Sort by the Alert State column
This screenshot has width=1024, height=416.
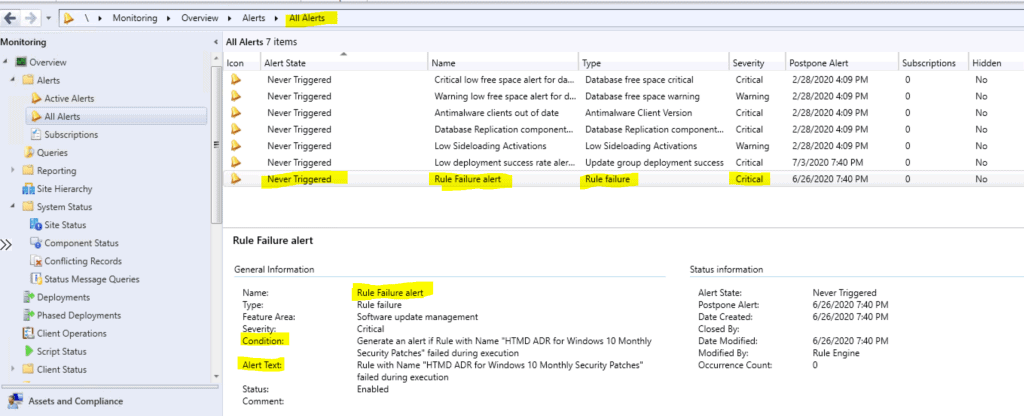click(344, 63)
